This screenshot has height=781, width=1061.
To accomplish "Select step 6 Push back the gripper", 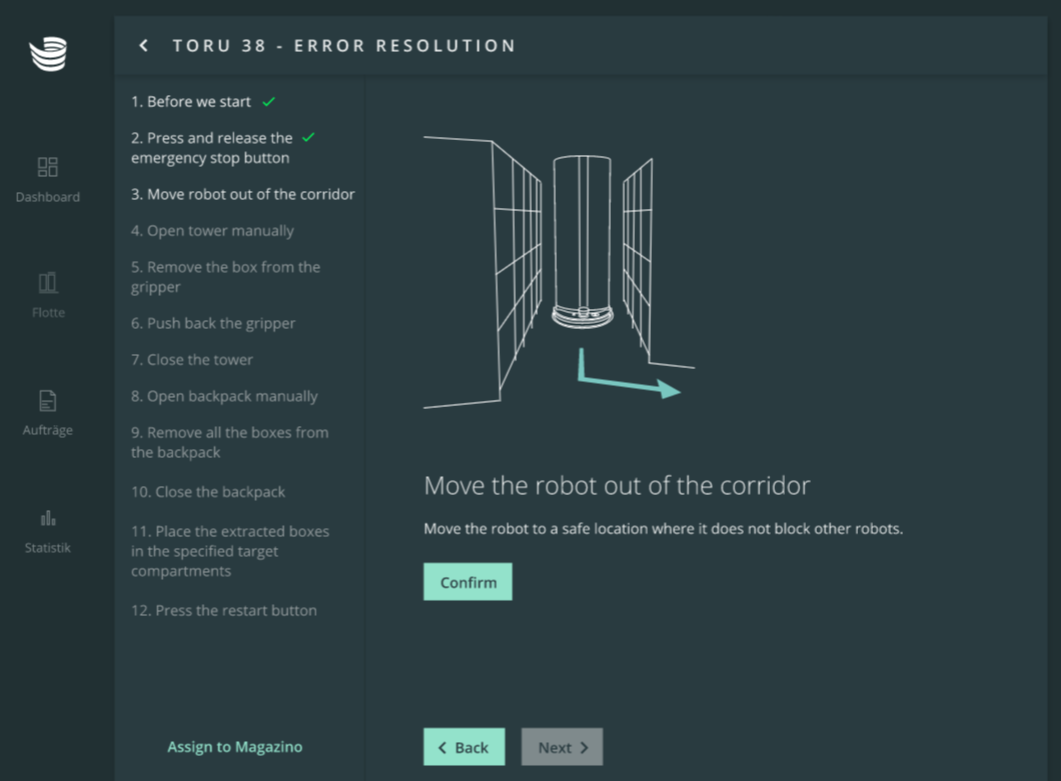I will click(213, 324).
